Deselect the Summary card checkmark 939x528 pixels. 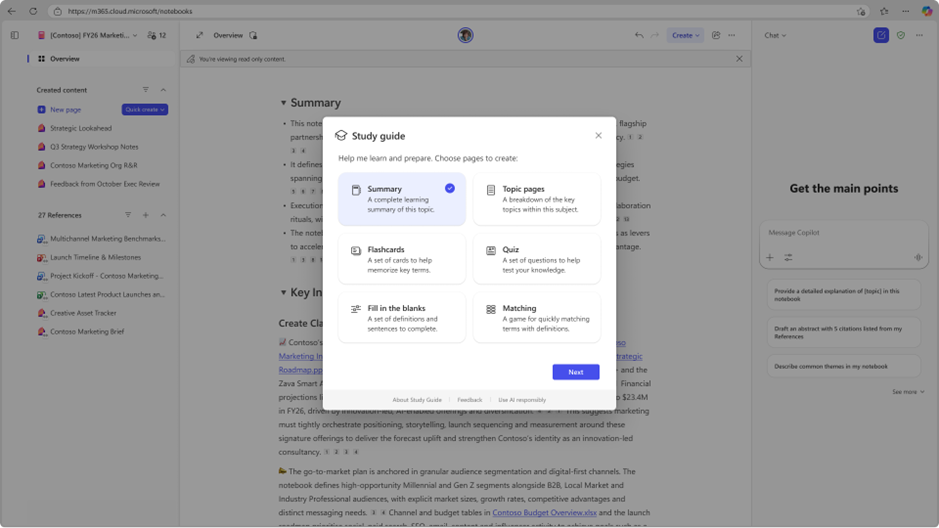coord(450,188)
